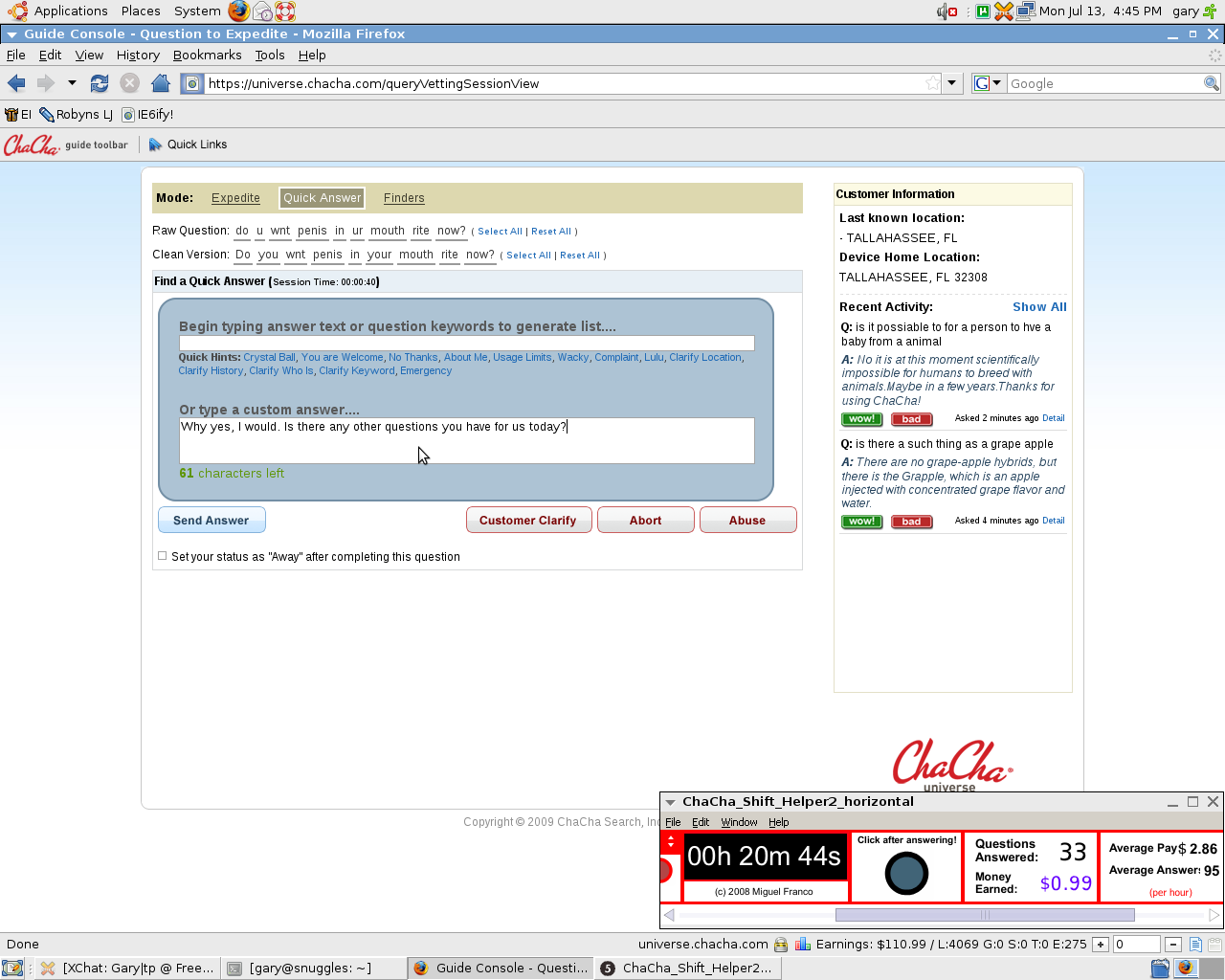Screen dimensions: 1225x980
Task: Open the Firefox File menu
Action: tap(16, 56)
